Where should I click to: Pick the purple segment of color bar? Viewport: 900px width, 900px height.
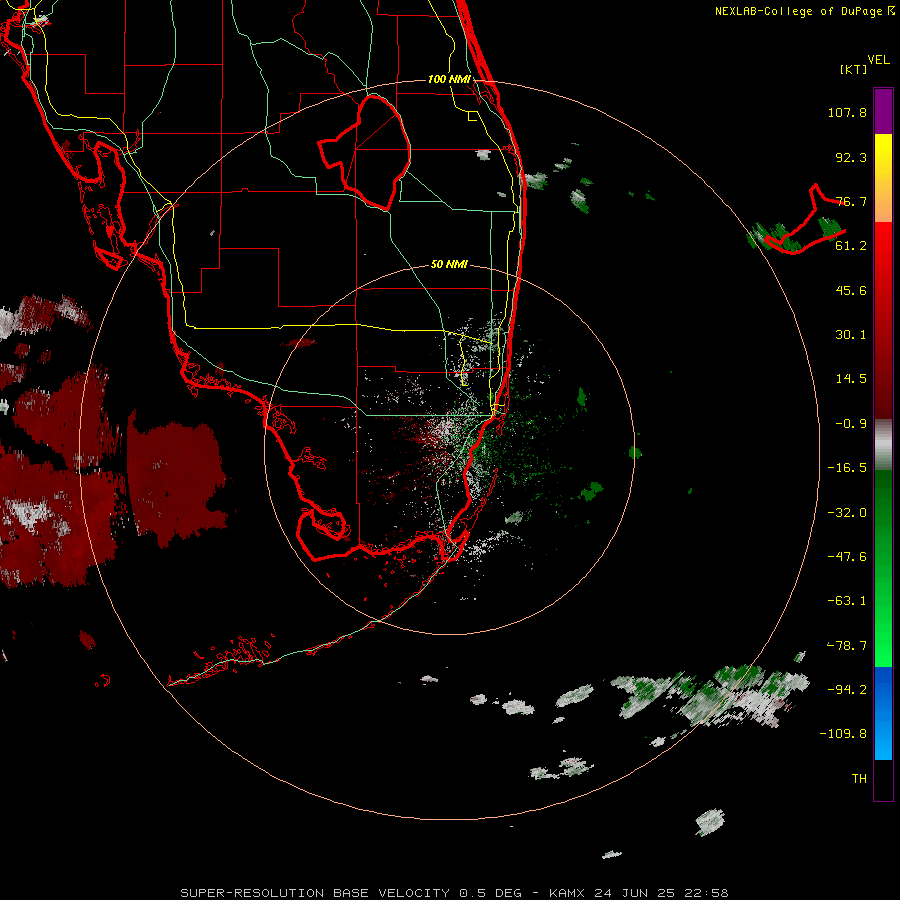click(883, 111)
